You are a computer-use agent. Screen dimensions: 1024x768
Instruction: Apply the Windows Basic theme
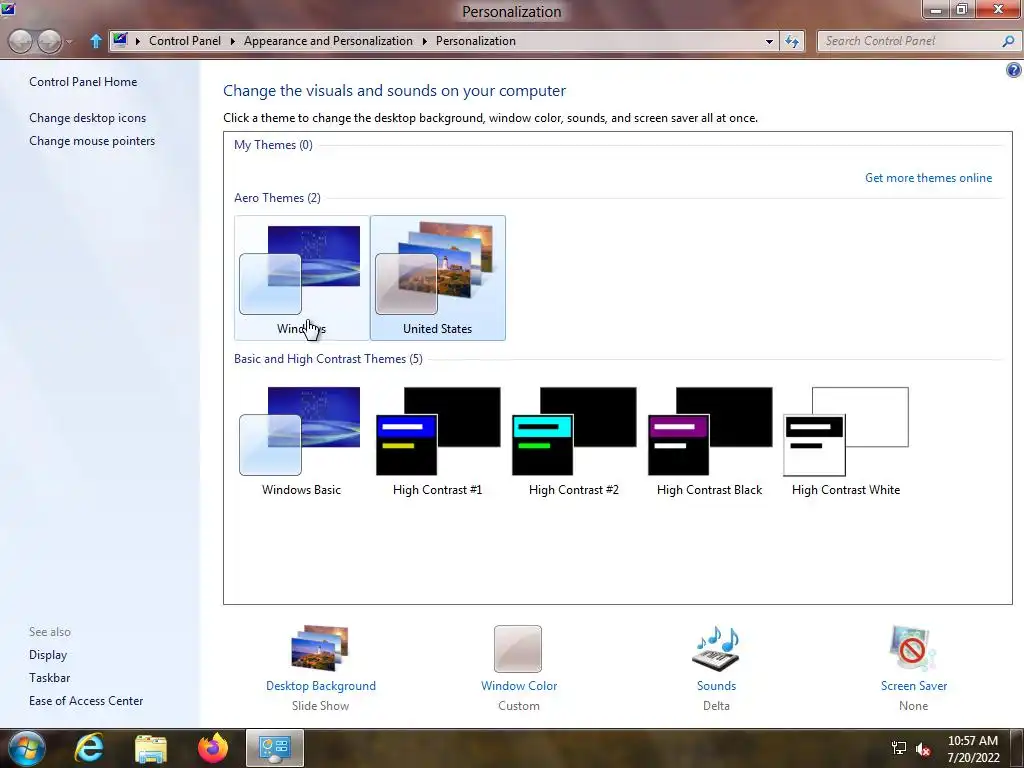click(x=301, y=441)
